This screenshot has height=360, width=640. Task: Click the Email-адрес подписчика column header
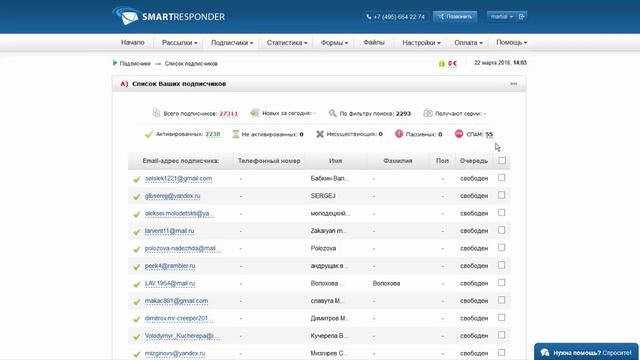(x=181, y=161)
